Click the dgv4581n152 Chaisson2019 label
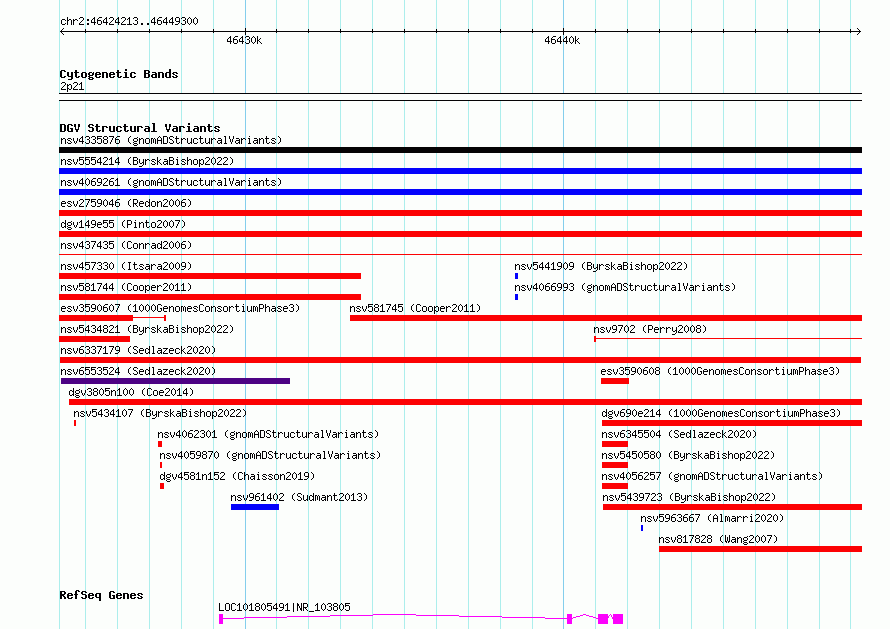The image size is (890, 629). [x=237, y=476]
